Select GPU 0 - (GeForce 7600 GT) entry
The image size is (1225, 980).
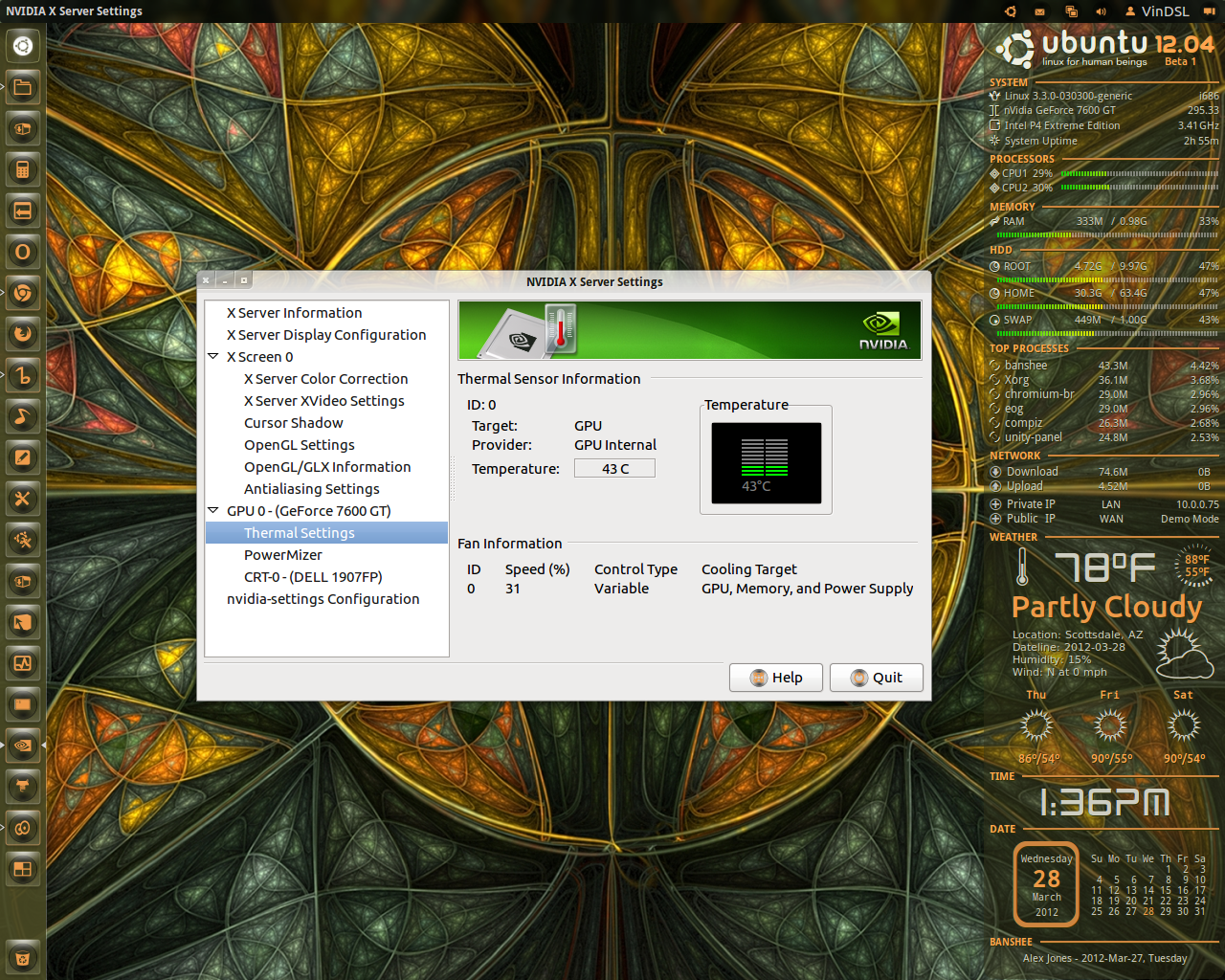308,511
